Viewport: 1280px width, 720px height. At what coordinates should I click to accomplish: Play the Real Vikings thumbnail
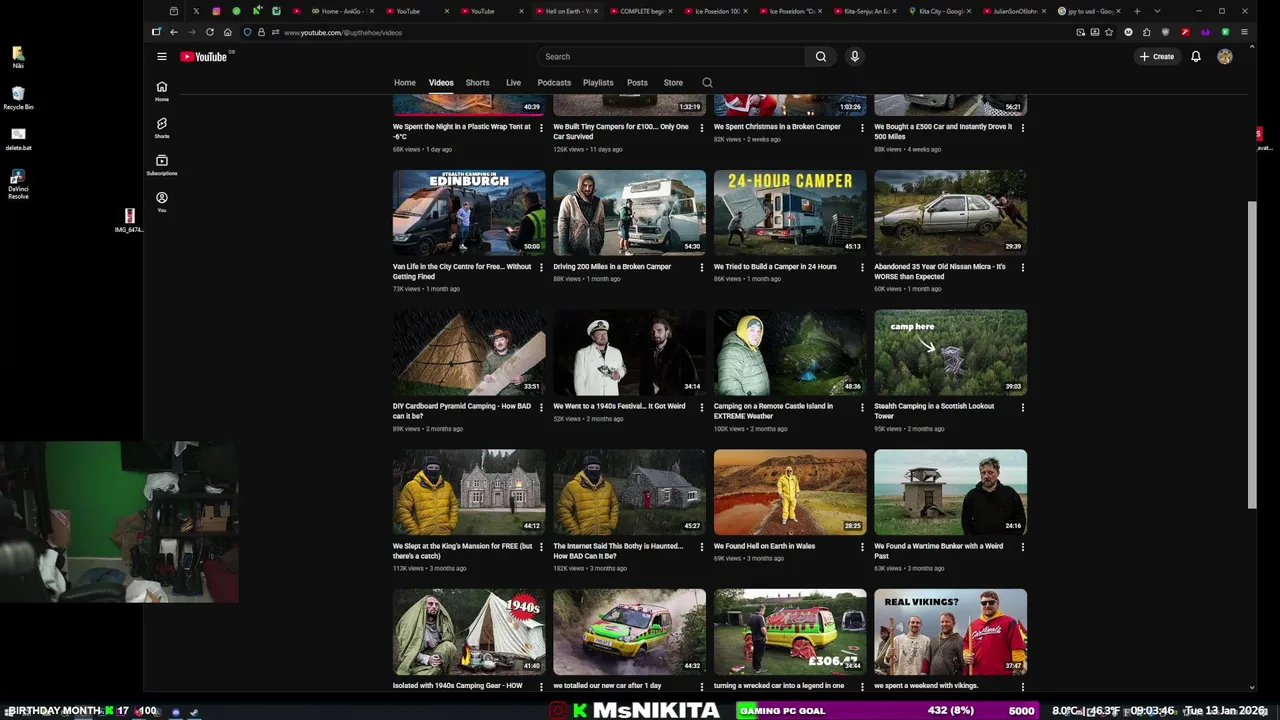(x=950, y=632)
